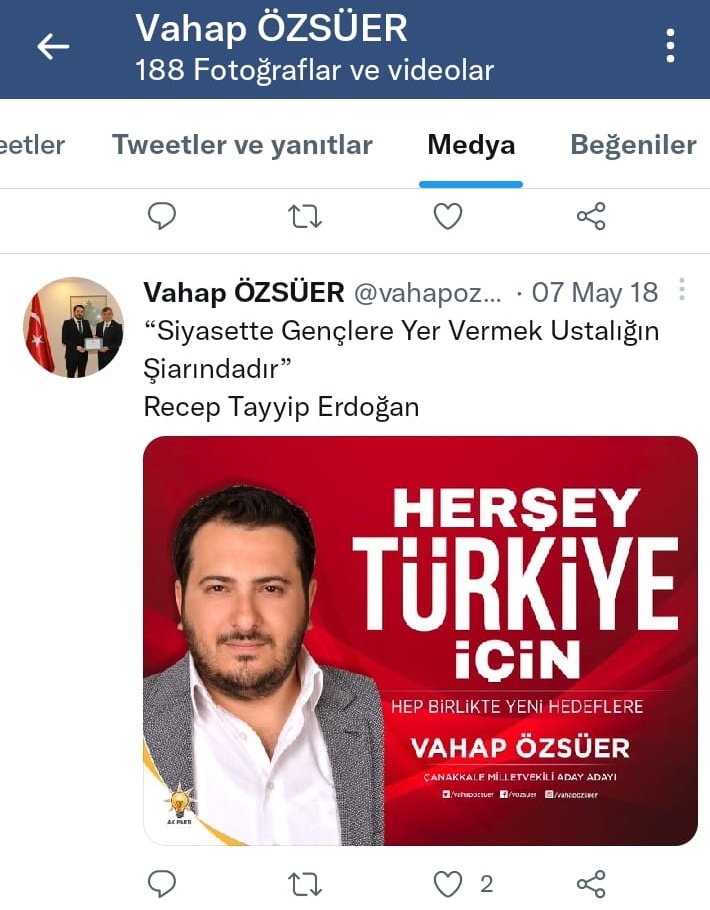The image size is (710, 910).
Task: Retweet the upper tweet above the divider
Action: point(305,216)
